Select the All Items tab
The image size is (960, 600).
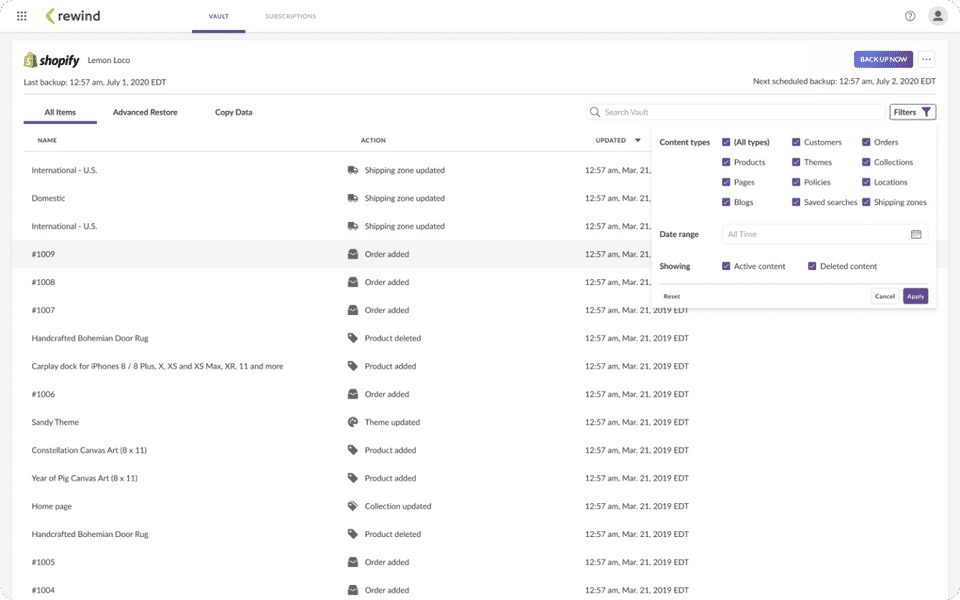pyautogui.click(x=60, y=112)
